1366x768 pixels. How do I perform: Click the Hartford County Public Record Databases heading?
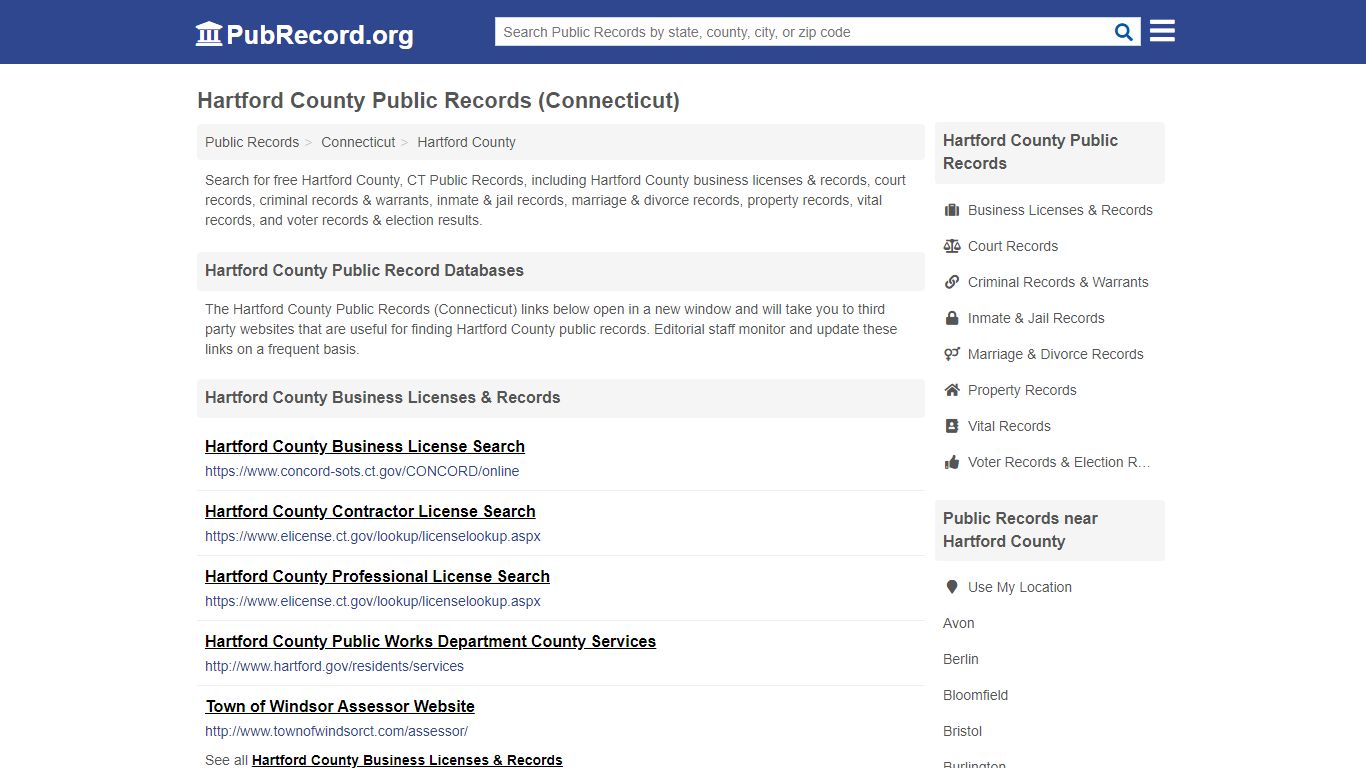364,271
